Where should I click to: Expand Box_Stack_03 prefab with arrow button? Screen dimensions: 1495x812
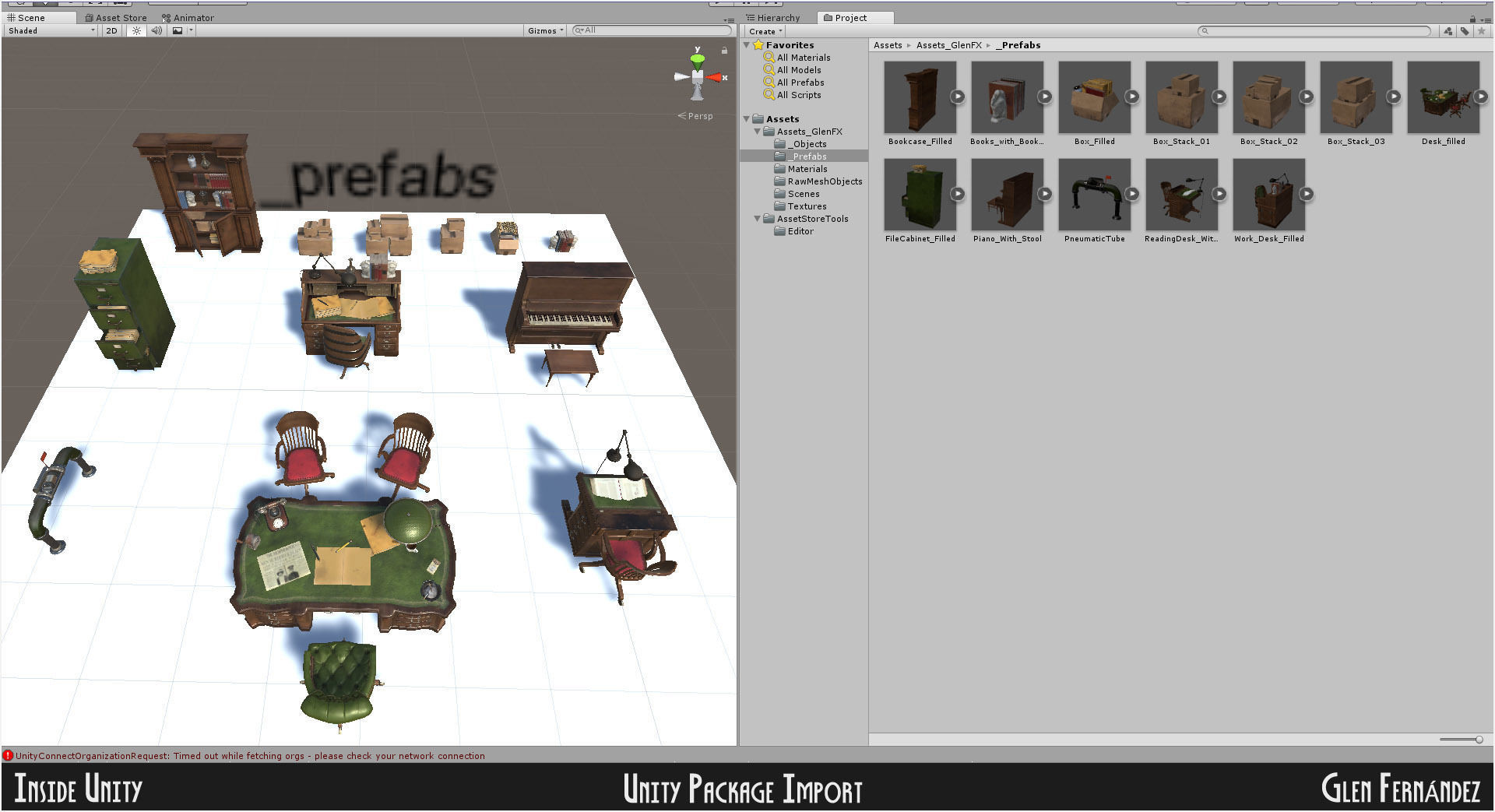(1394, 97)
